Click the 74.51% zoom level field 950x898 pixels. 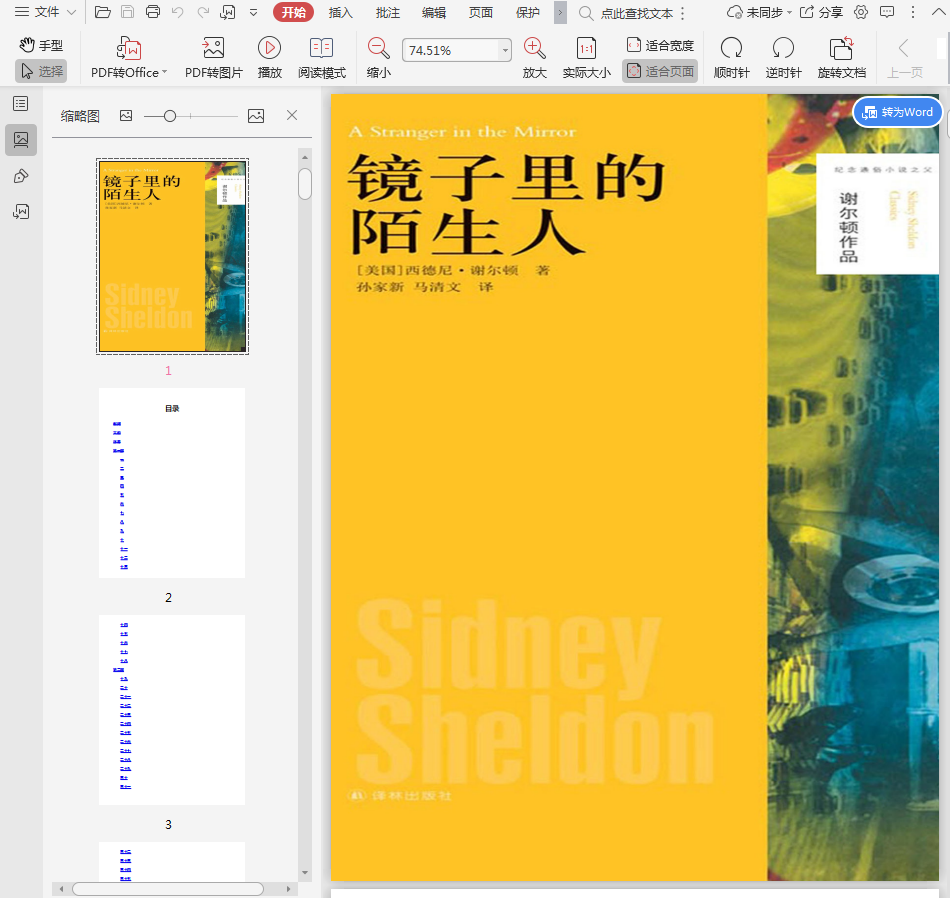451,50
